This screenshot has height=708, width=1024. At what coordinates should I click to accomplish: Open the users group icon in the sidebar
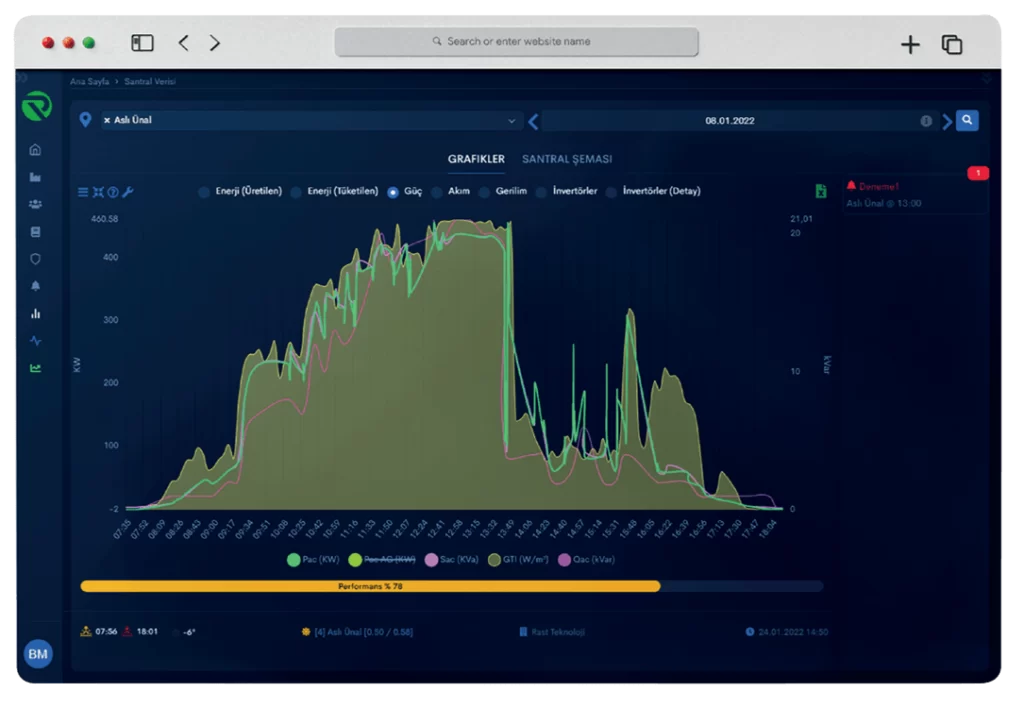[35, 204]
